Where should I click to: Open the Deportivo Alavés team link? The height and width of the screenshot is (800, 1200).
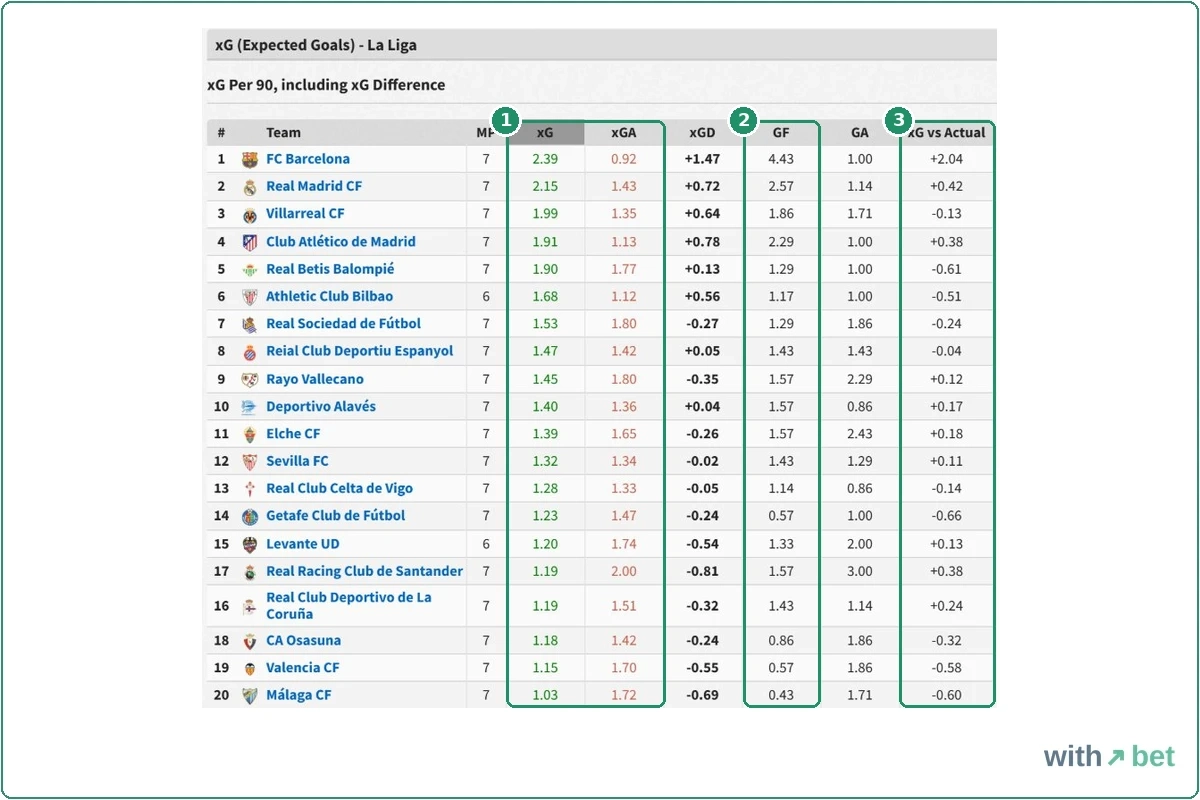point(321,406)
